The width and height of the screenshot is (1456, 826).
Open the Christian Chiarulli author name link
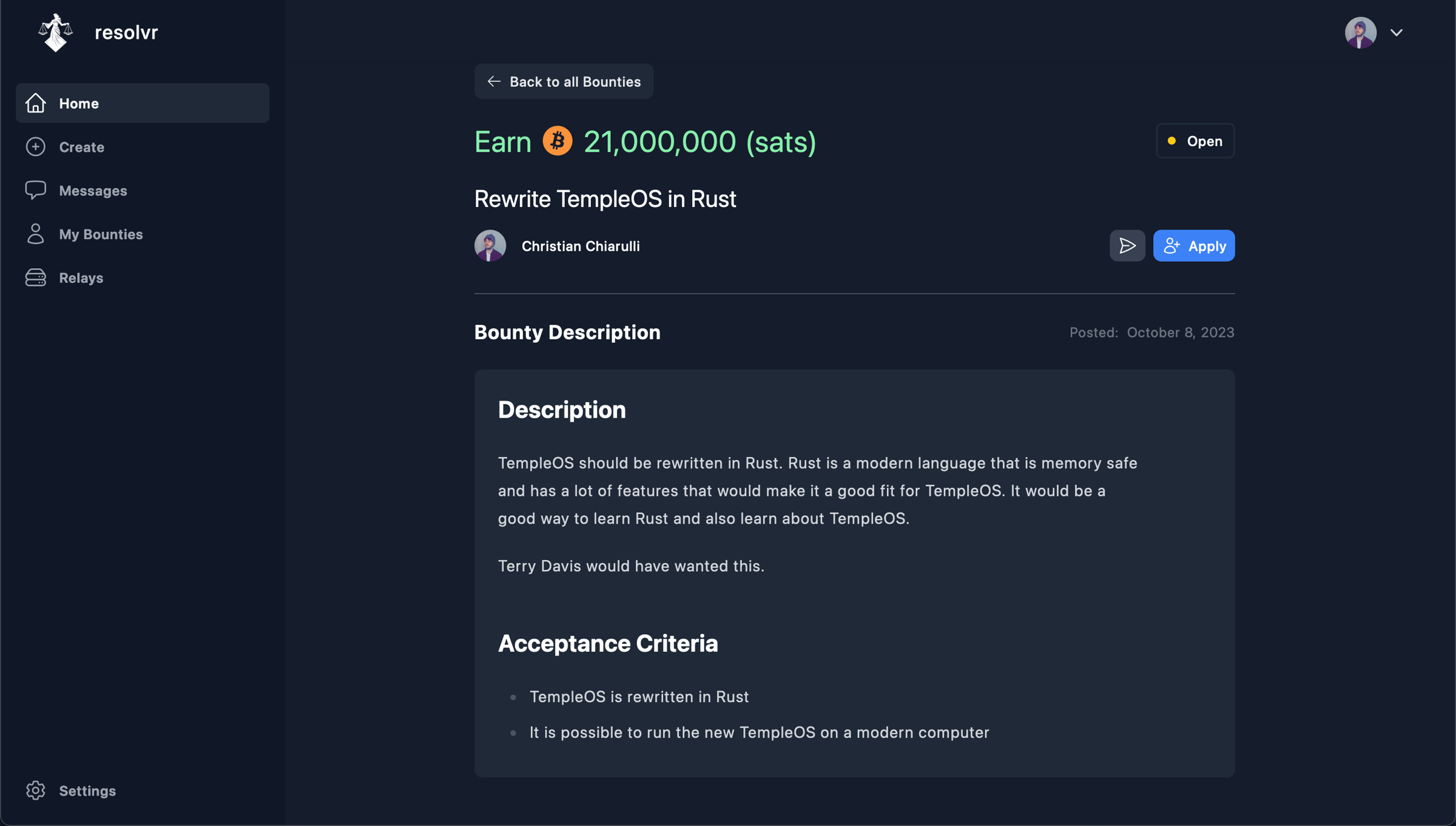pos(581,246)
